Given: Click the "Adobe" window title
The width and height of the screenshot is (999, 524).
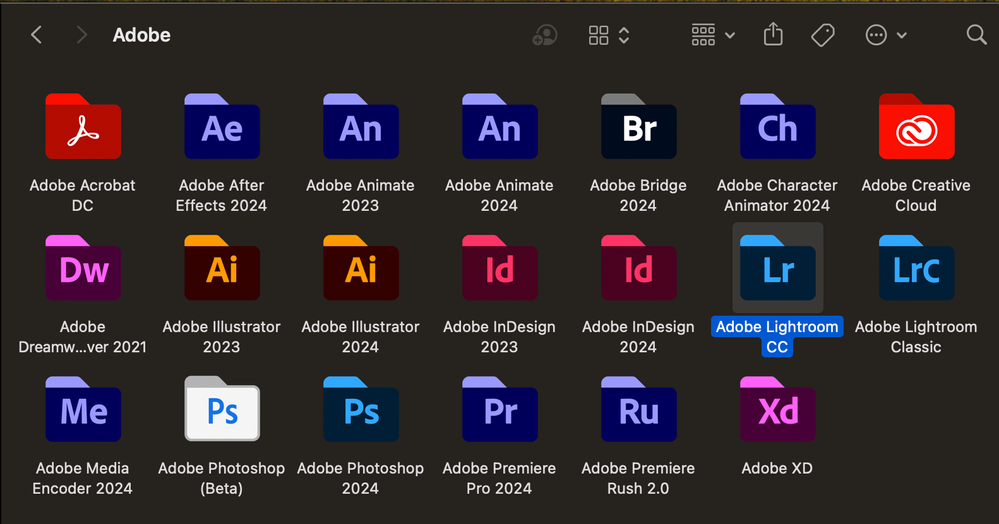Looking at the screenshot, I should 141,35.
